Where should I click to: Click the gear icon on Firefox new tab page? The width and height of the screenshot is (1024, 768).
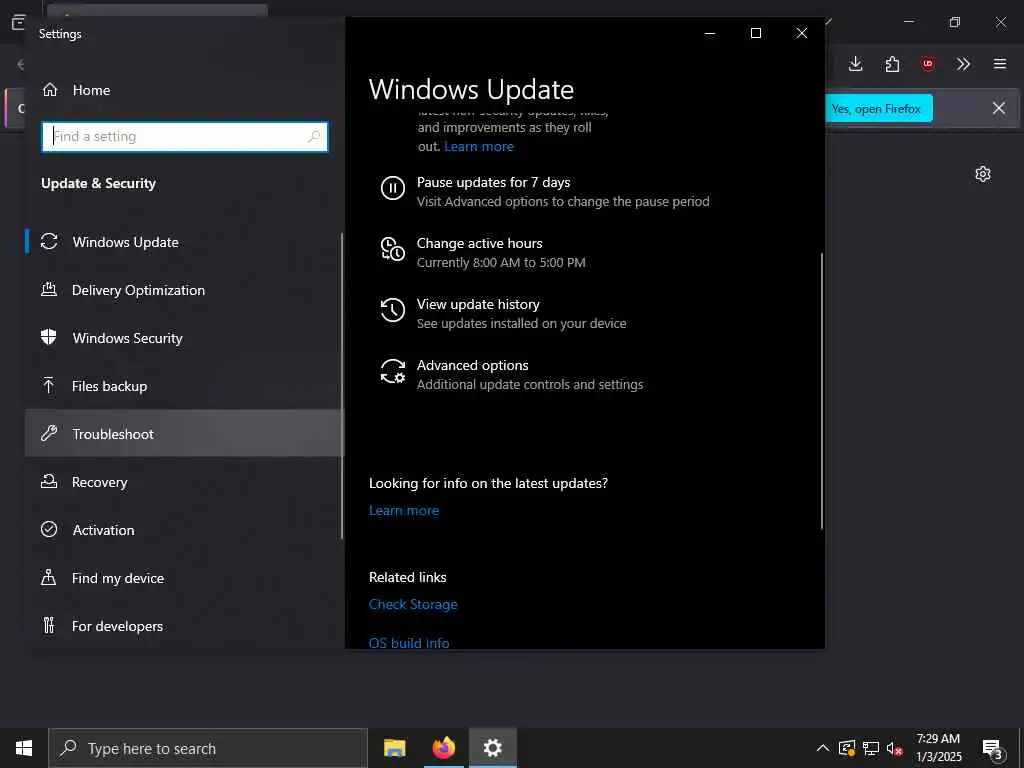pyautogui.click(x=983, y=174)
